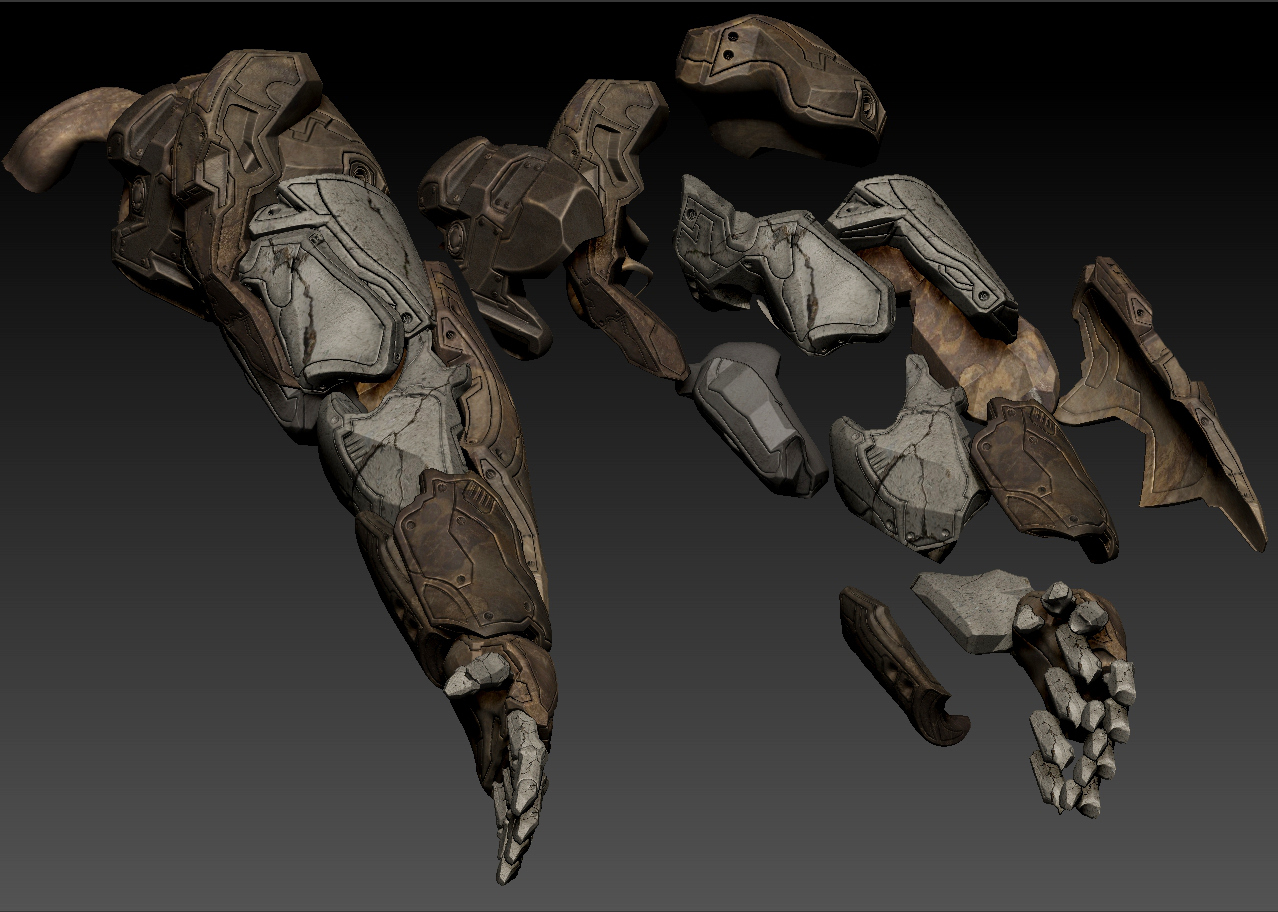Image resolution: width=1278 pixels, height=912 pixels.
Task: Pick the flat gray slab beside detached hand
Action: 970,610
